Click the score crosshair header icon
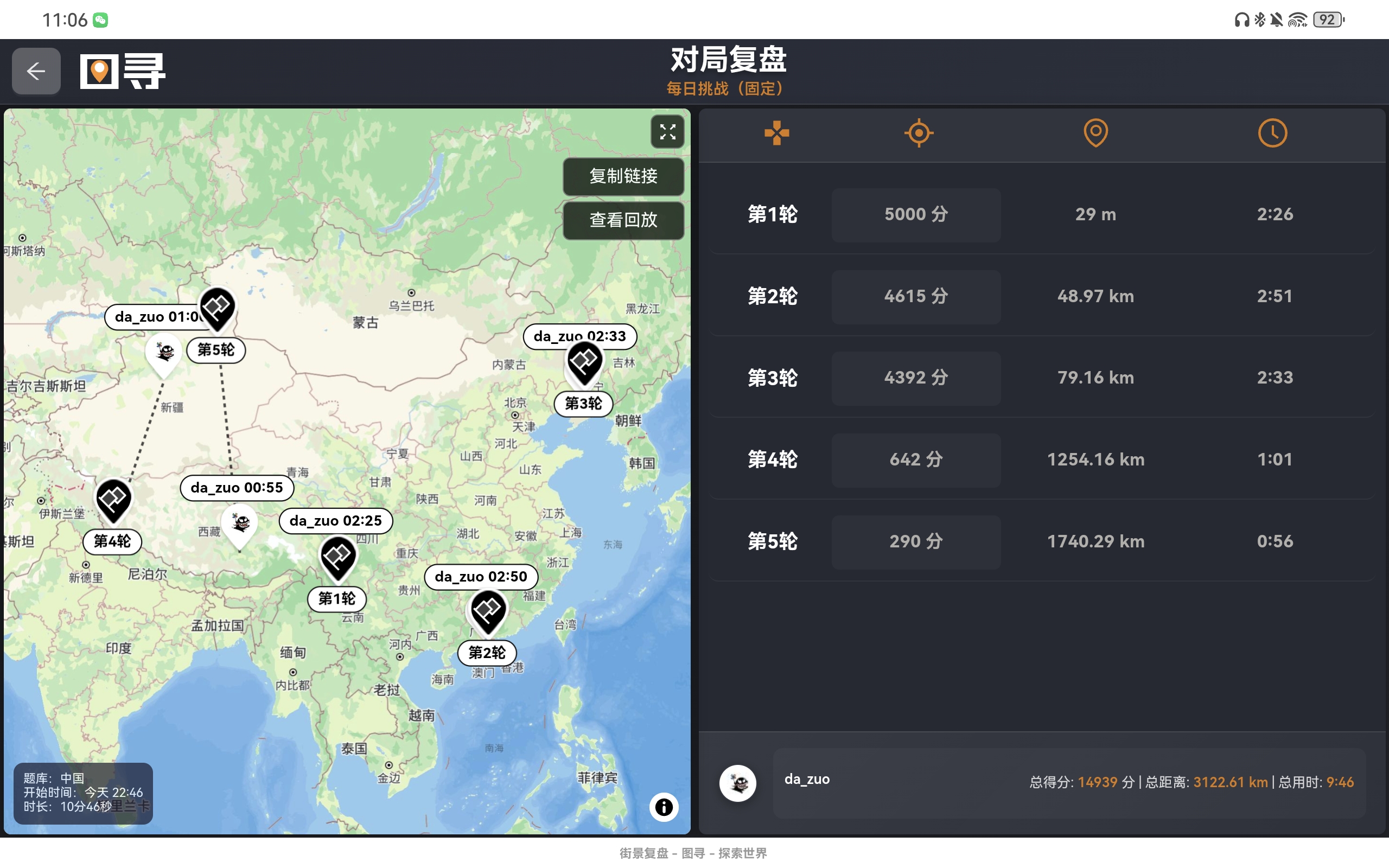Screen dimensions: 1389x868 click(x=919, y=133)
